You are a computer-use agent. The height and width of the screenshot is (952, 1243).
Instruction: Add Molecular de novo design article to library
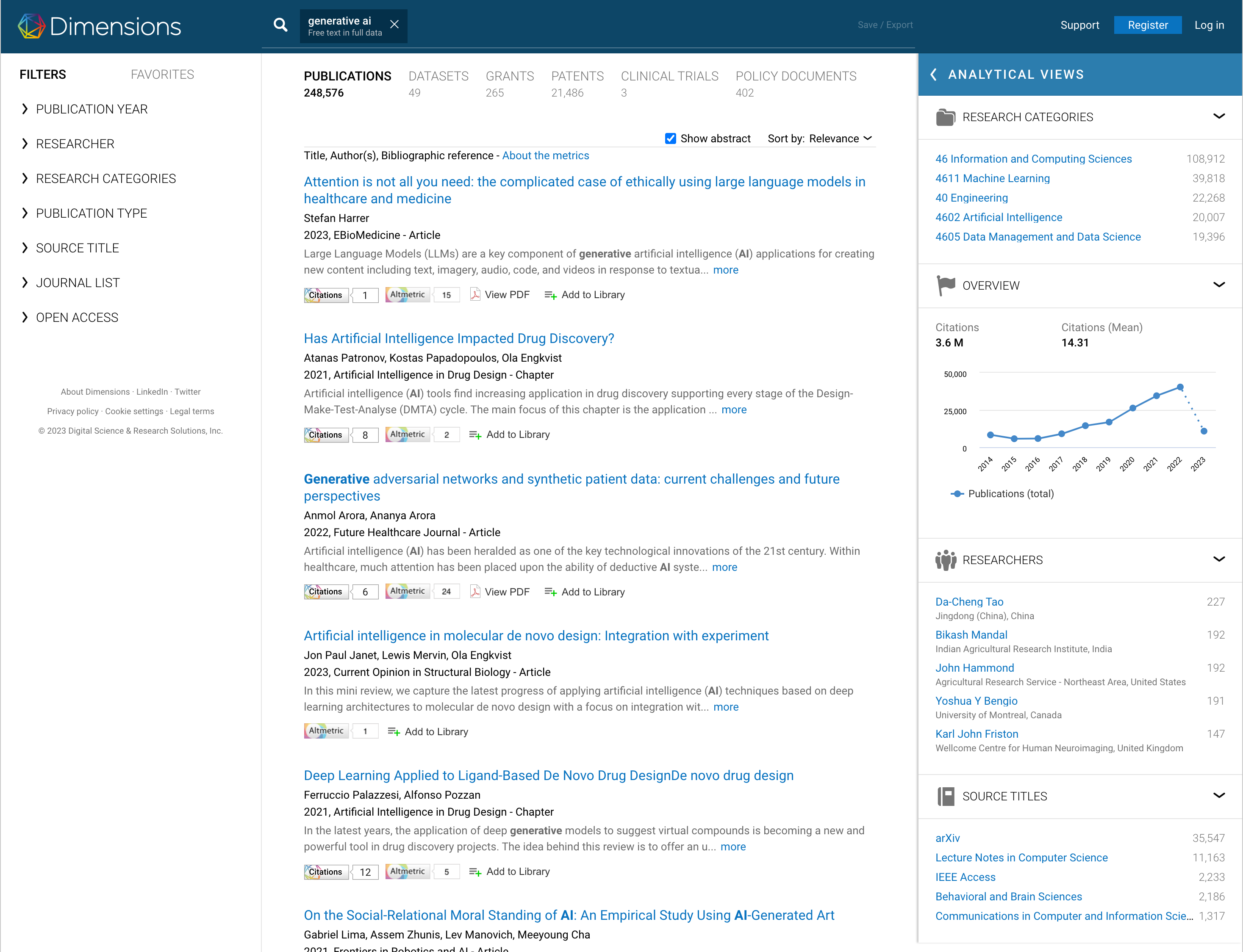click(428, 731)
